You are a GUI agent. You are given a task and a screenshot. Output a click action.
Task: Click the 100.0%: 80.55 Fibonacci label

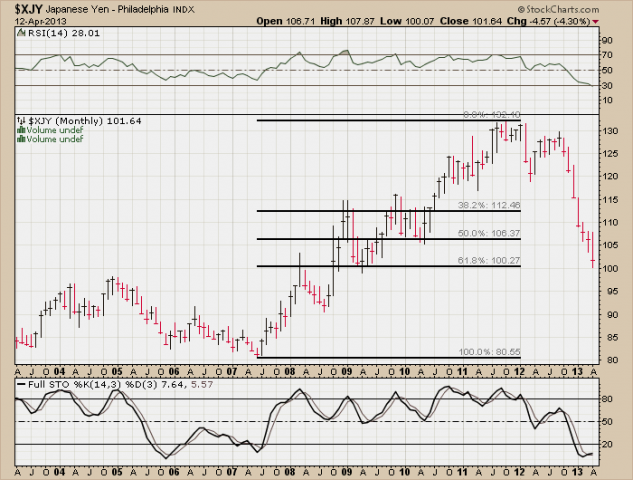(489, 352)
